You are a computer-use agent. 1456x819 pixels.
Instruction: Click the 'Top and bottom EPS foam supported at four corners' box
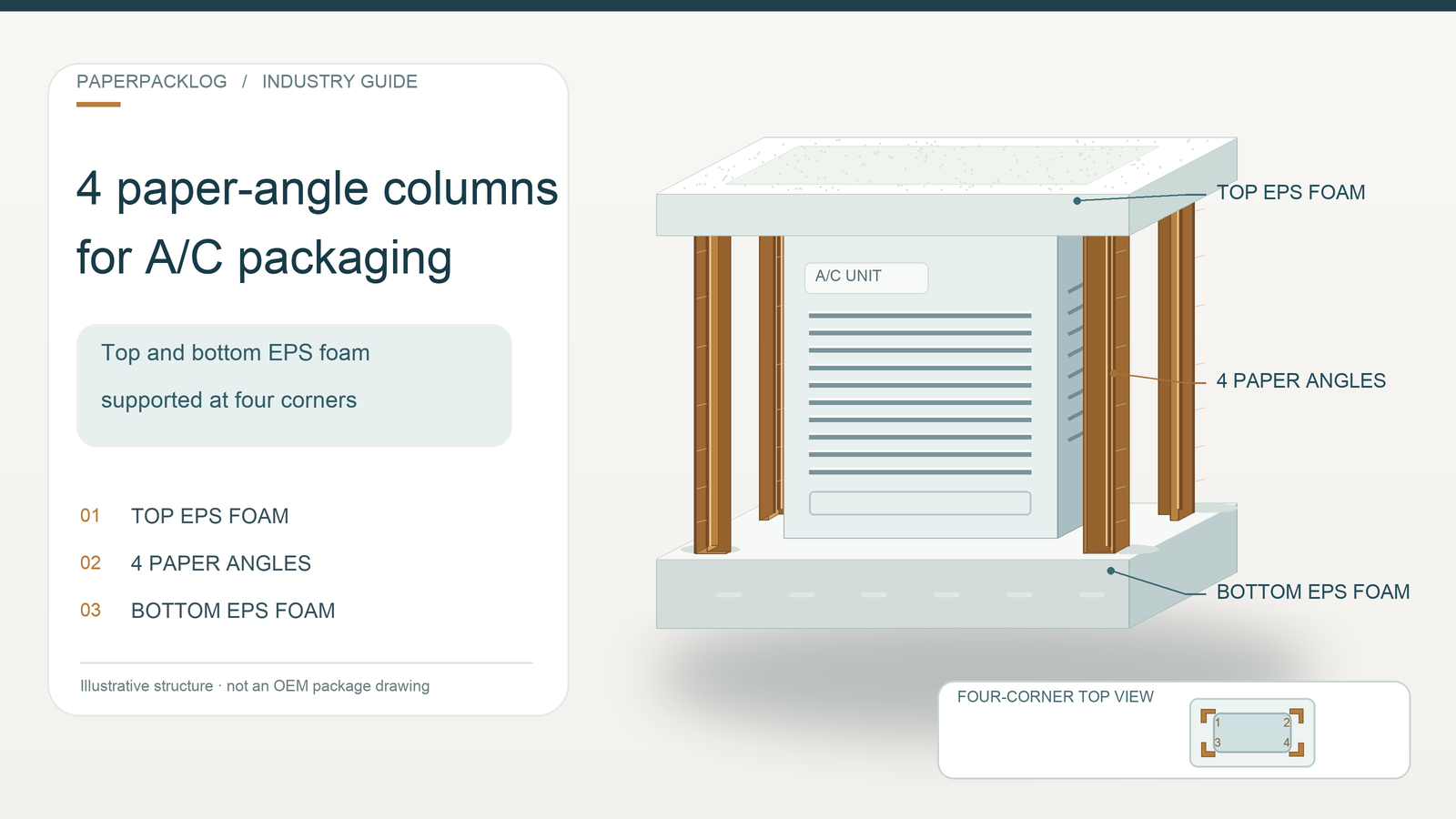click(294, 385)
